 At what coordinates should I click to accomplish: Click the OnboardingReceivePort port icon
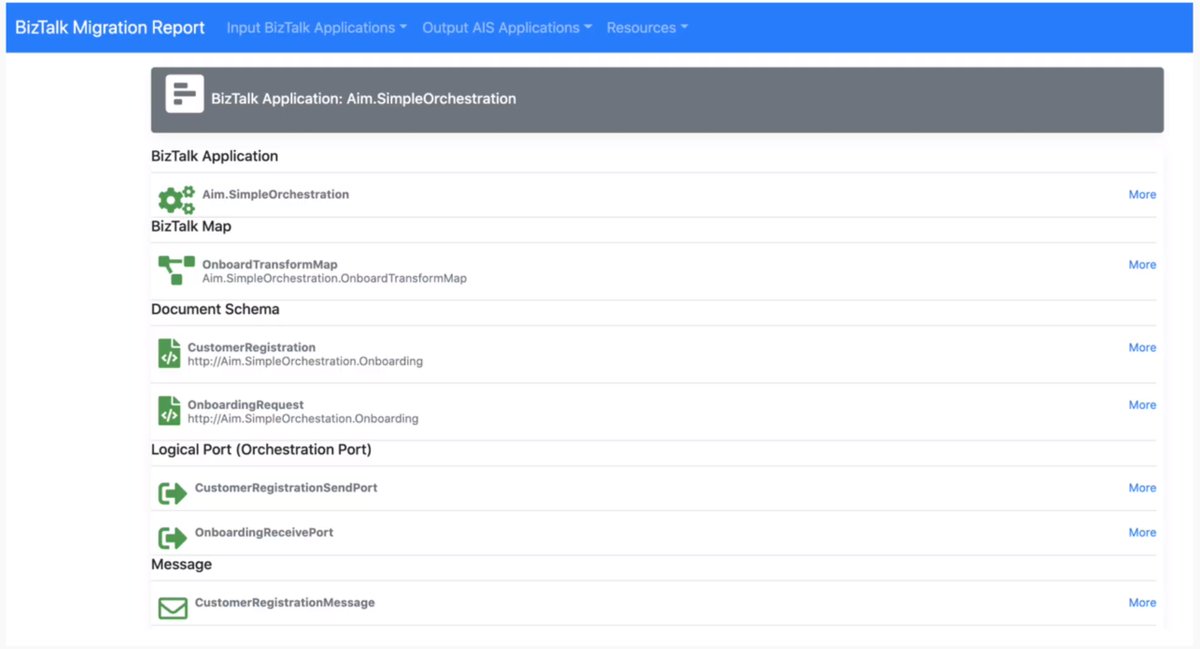point(171,536)
